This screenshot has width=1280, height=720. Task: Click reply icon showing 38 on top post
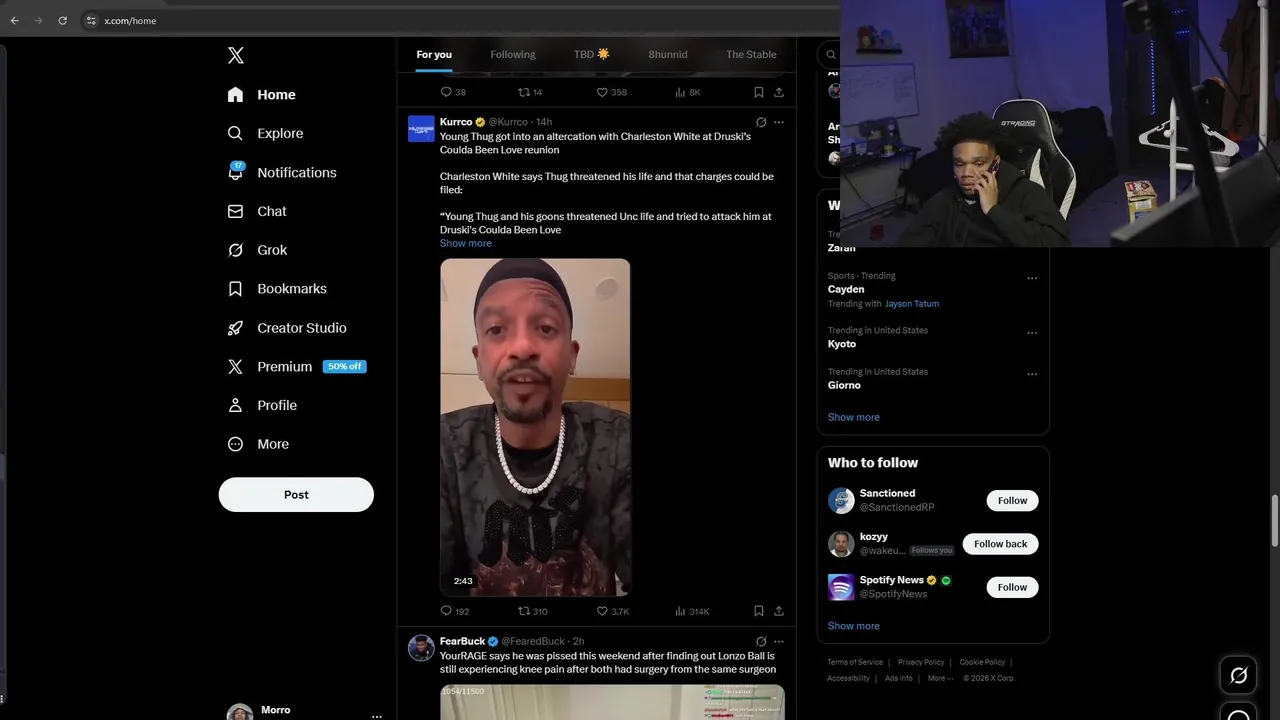point(447,92)
